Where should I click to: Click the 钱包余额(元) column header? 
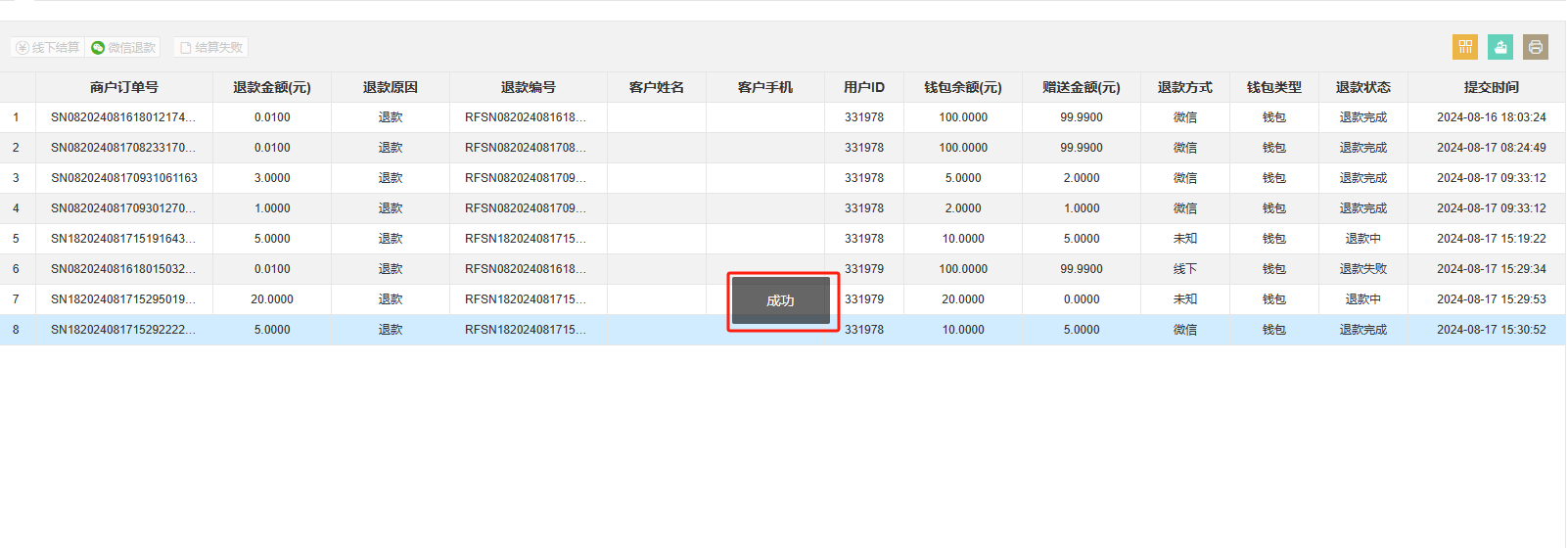coord(963,87)
